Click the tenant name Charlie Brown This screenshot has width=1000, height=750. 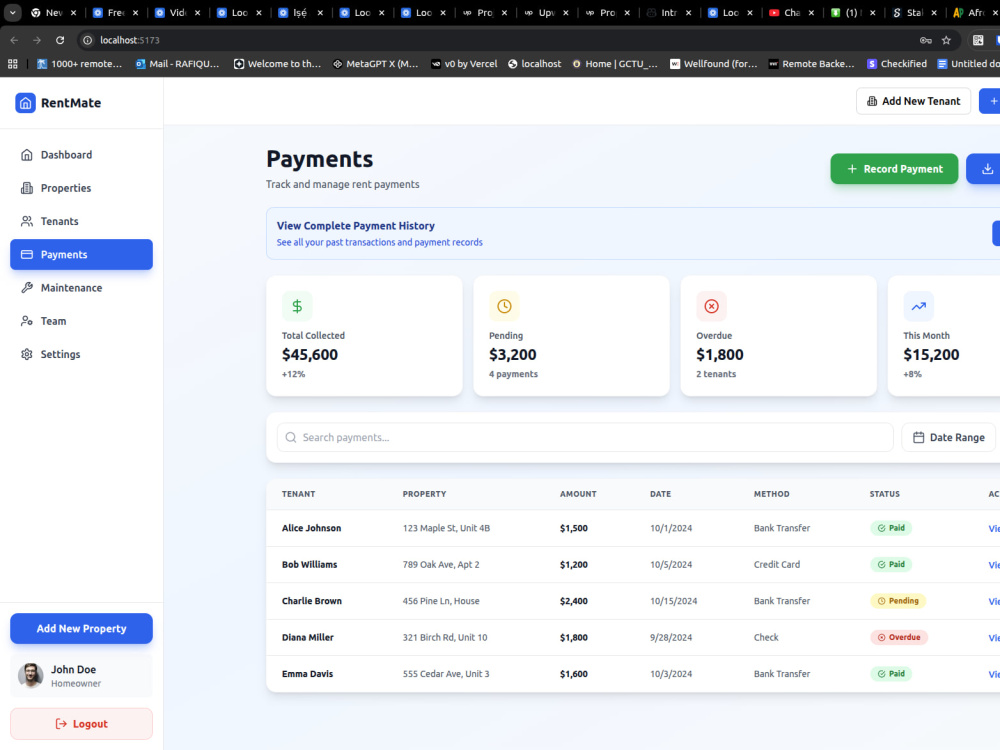[x=312, y=601]
